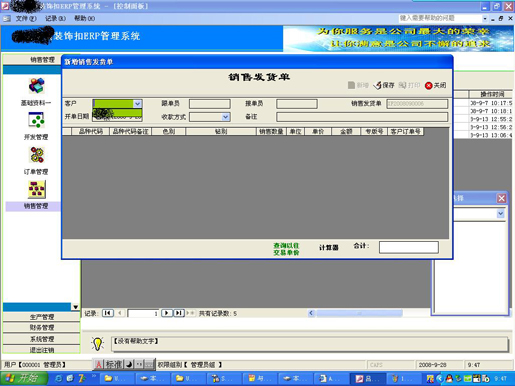Go to last record navigation button
Viewport: 515px width, 386px height.
[179, 313]
